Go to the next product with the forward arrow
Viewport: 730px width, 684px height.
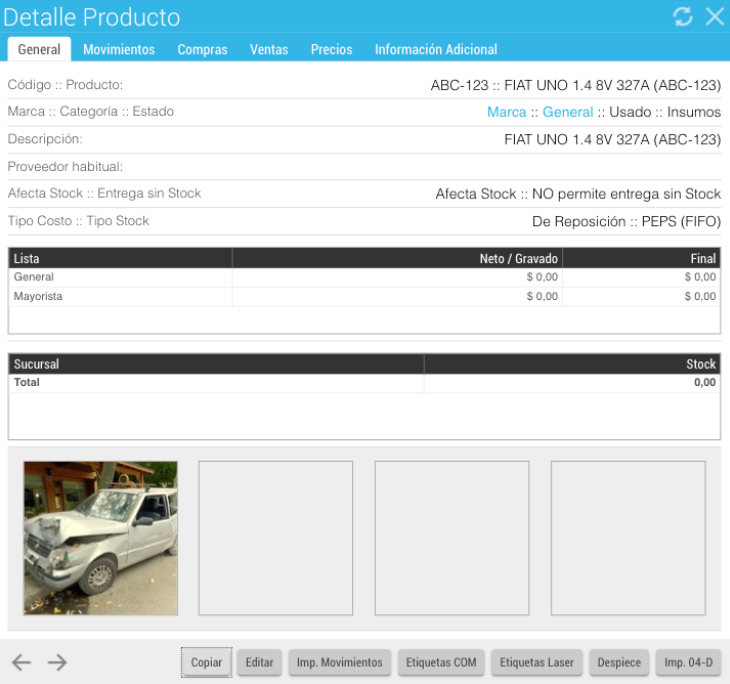click(x=57, y=662)
